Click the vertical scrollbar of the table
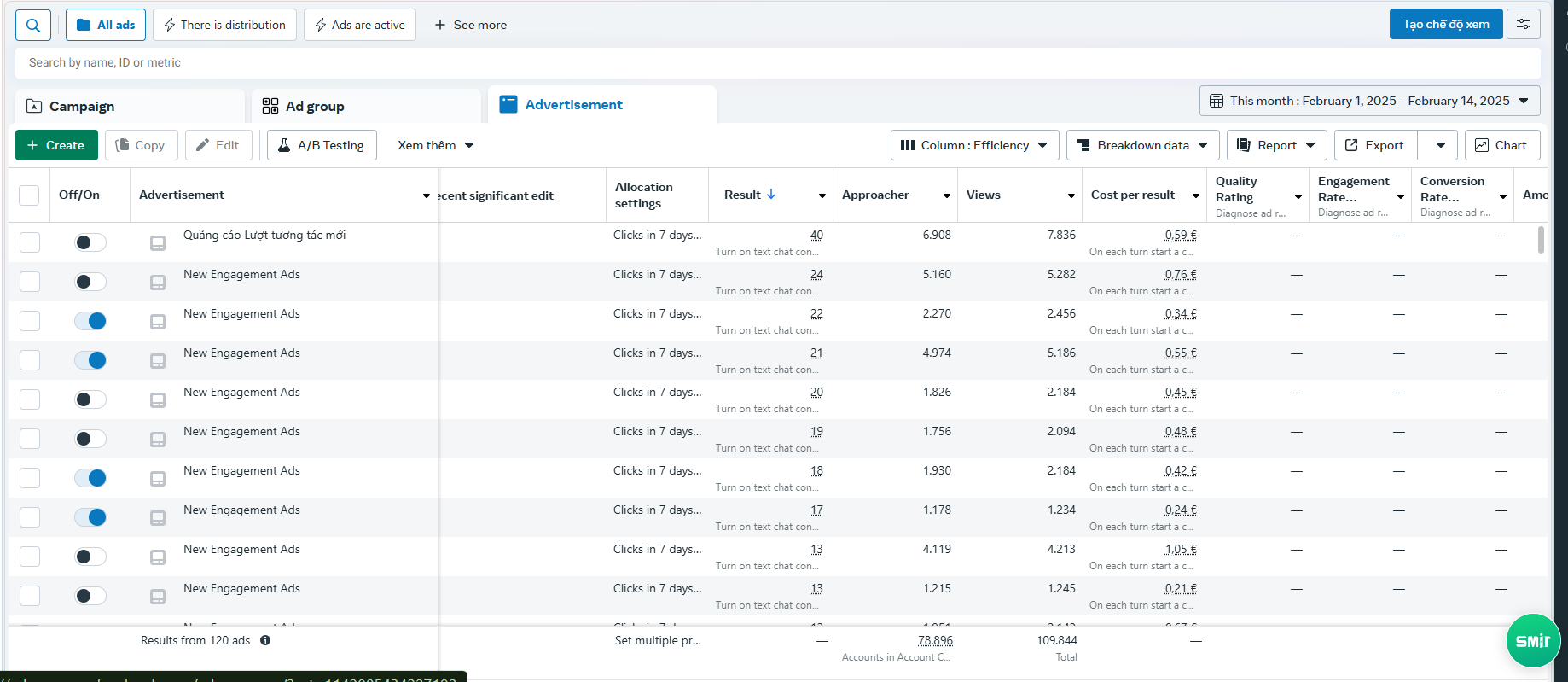The image size is (1568, 682). [x=1541, y=240]
